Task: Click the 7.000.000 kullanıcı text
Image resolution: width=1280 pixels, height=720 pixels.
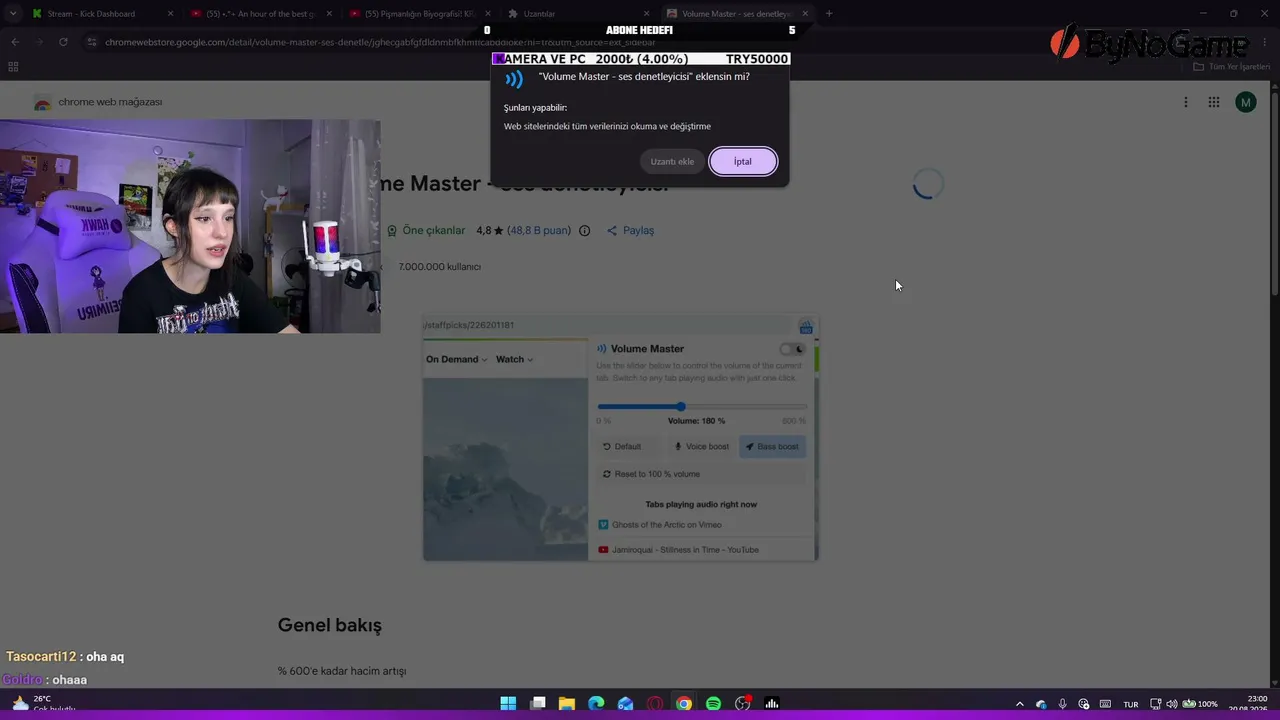Action: click(x=440, y=267)
